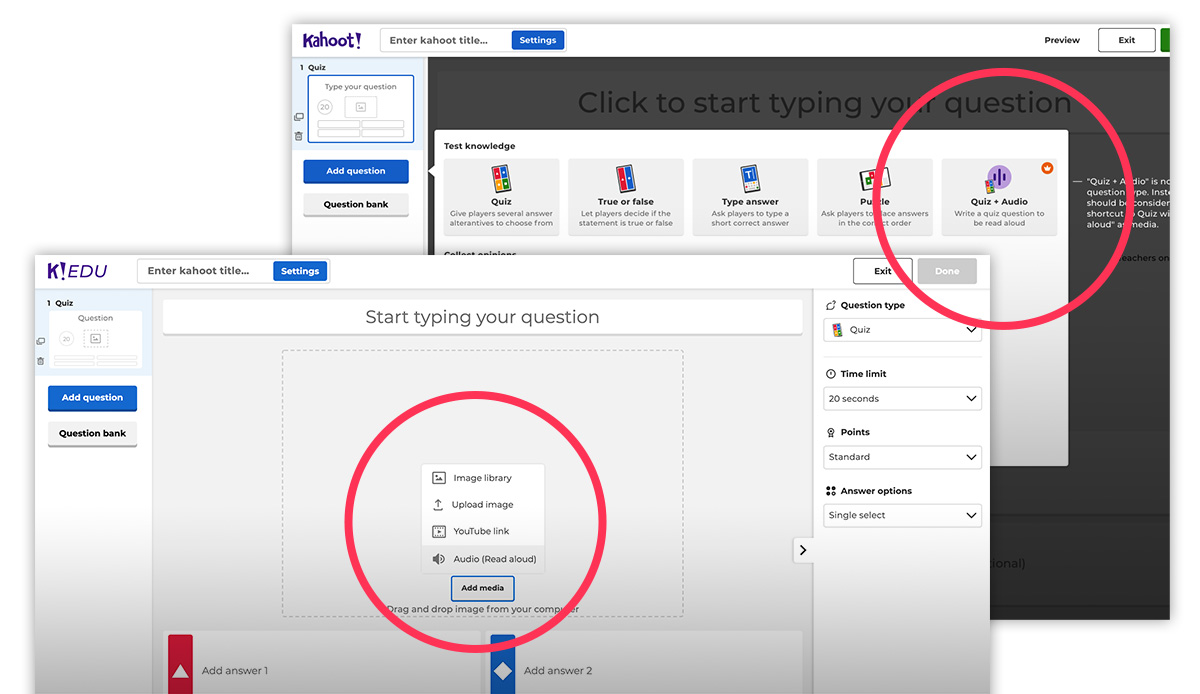Viewport: 1200px width, 694px height.
Task: Click the K!EDU logo in front window
Action: coord(77,271)
